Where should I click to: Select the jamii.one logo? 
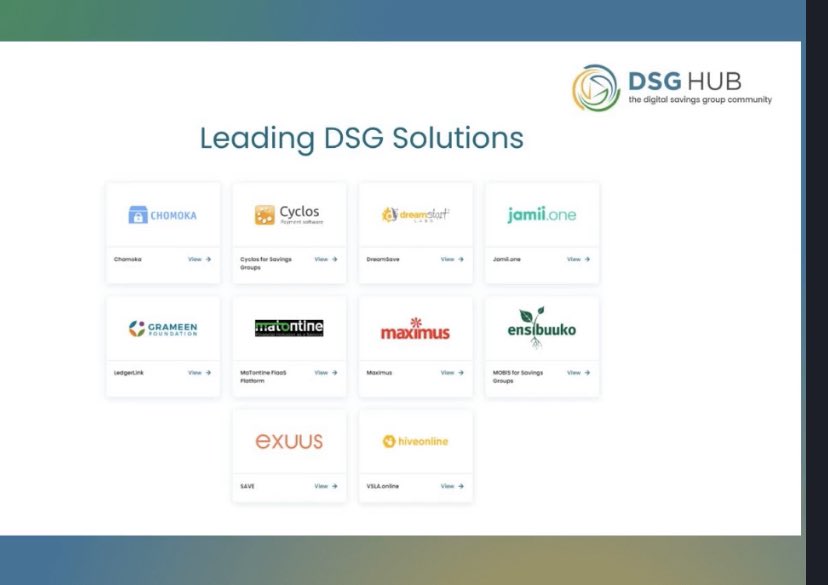coord(542,215)
